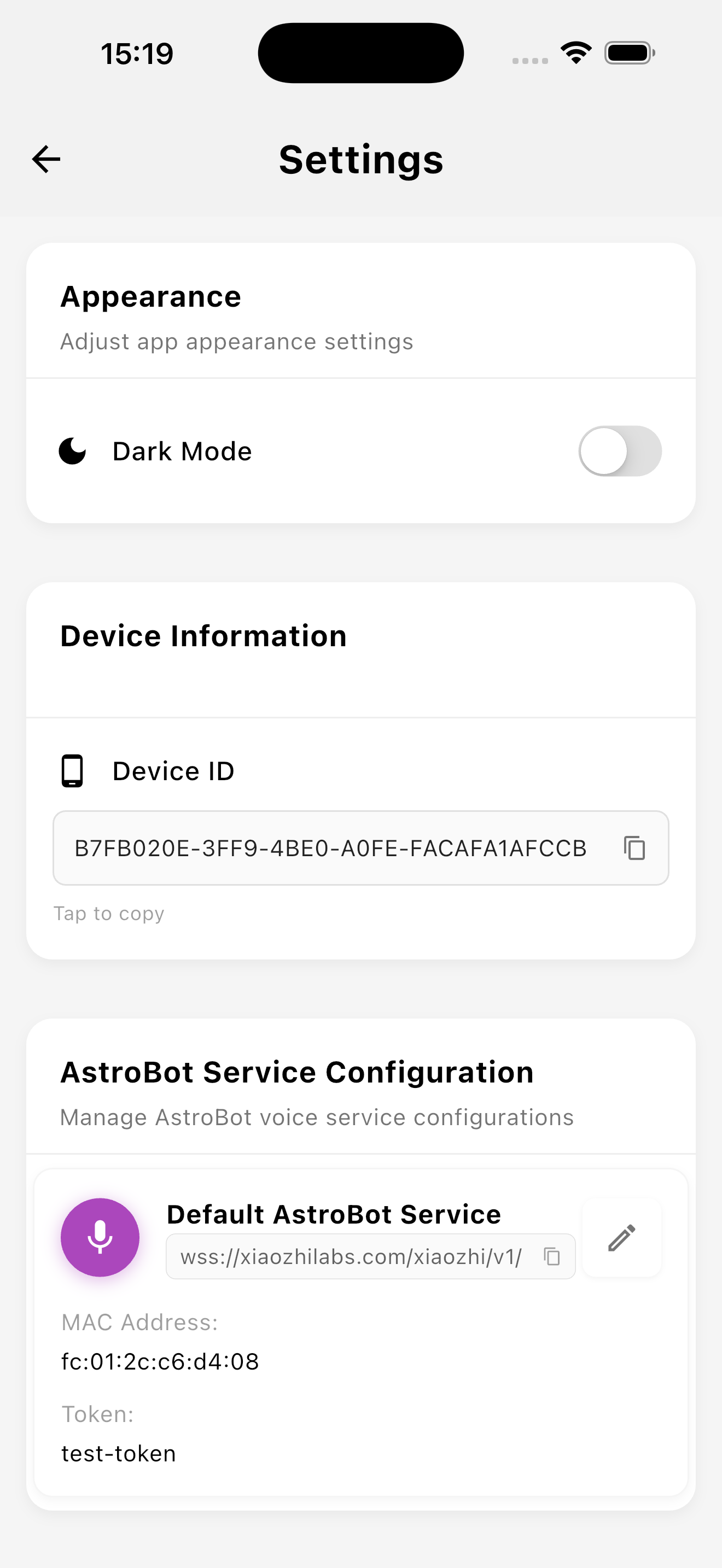Select the Default AstroBot Service title
Screen dimensions: 722x1568
(x=334, y=1214)
